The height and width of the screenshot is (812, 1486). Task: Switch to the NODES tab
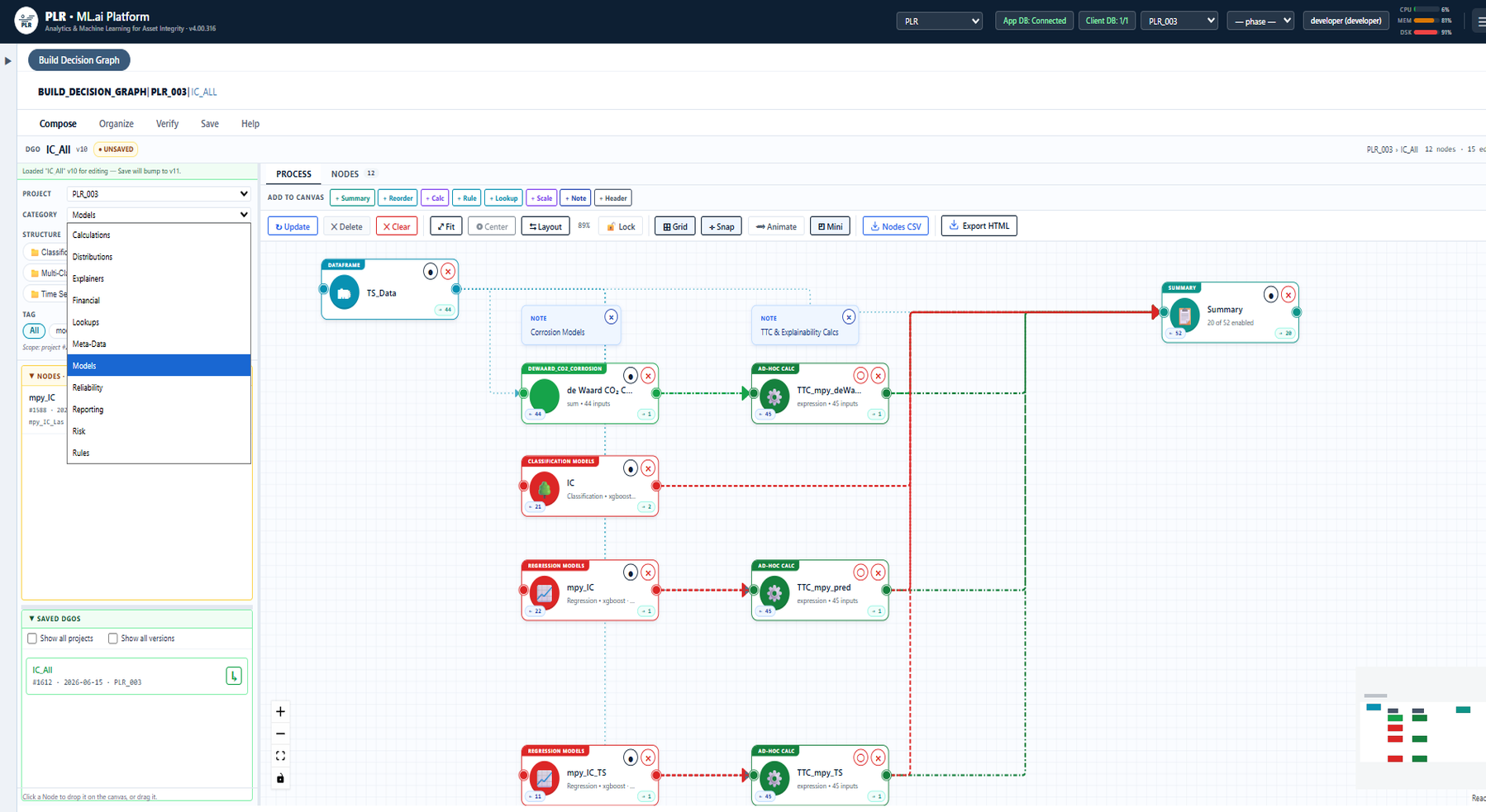coord(353,174)
